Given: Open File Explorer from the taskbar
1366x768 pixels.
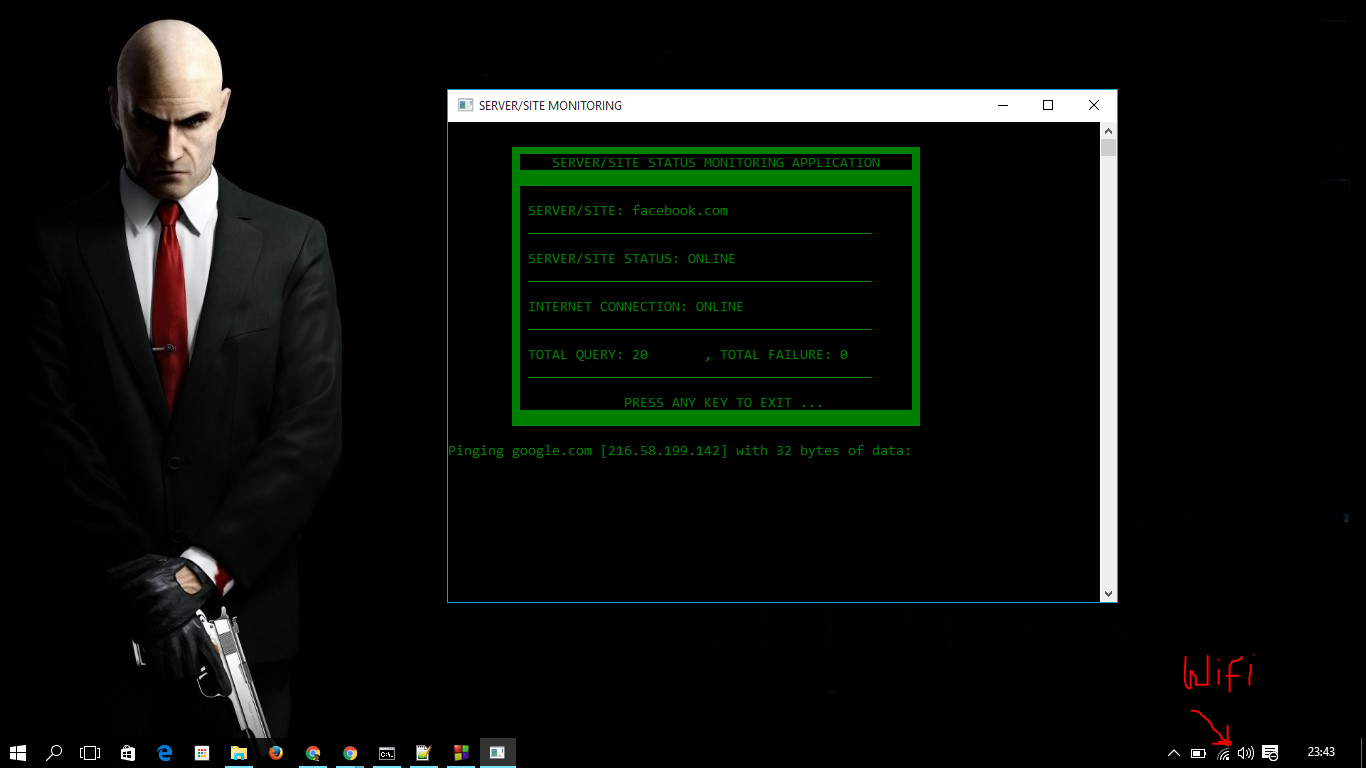Looking at the screenshot, I should [x=239, y=753].
